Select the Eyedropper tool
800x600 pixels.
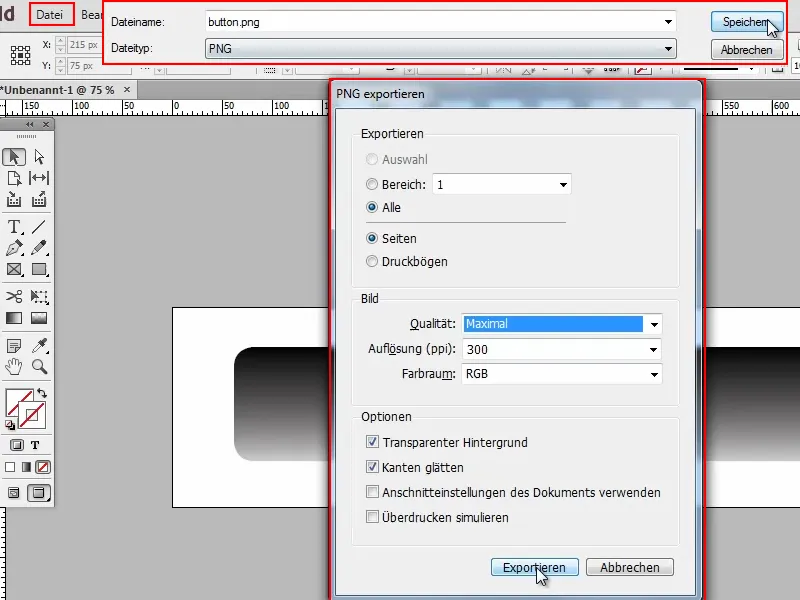click(39, 346)
